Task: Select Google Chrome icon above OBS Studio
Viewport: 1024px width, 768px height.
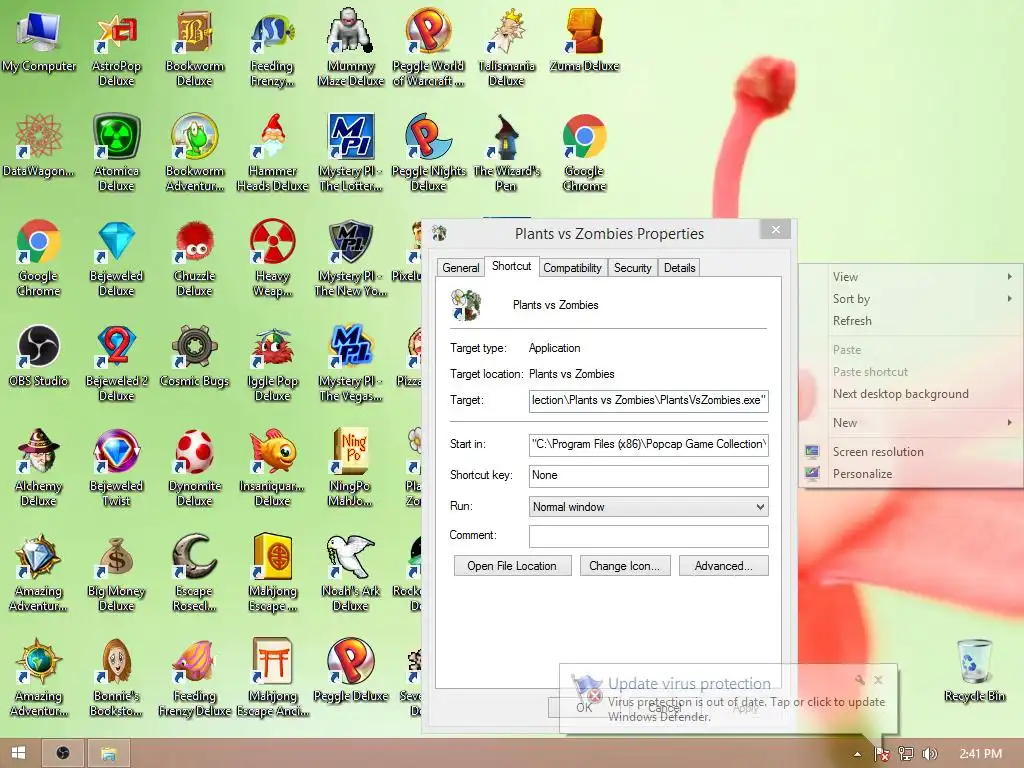Action: pos(39,259)
